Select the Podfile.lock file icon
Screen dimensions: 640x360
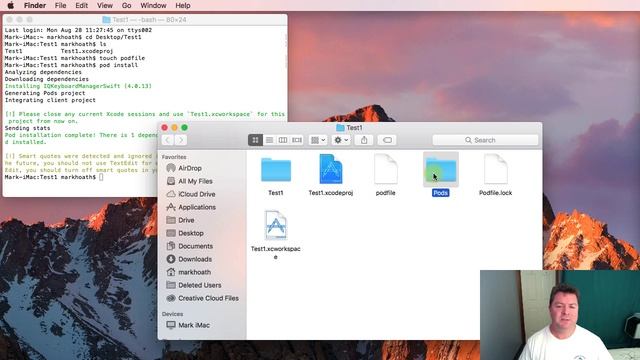pos(496,169)
